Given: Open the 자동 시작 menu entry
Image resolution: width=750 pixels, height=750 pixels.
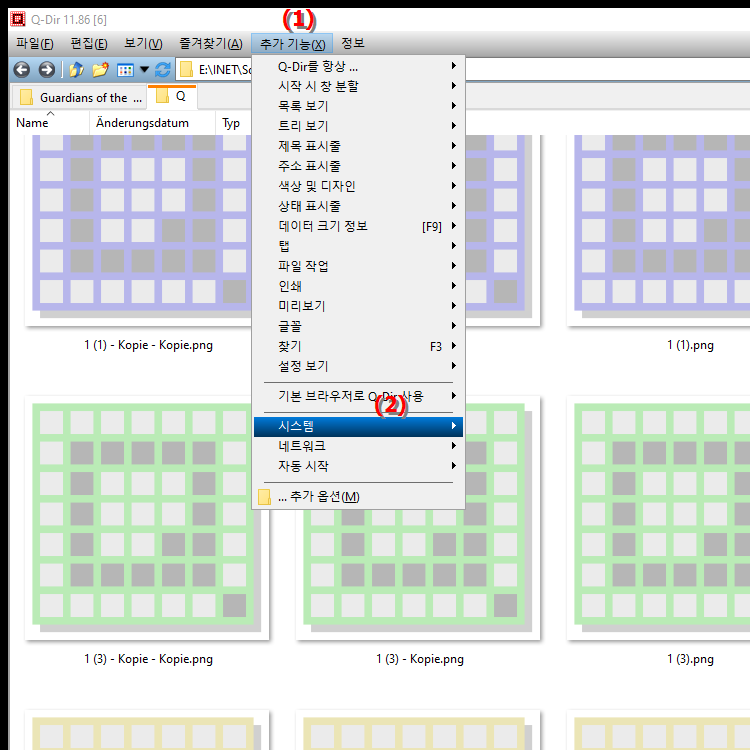Looking at the screenshot, I should (x=358, y=466).
